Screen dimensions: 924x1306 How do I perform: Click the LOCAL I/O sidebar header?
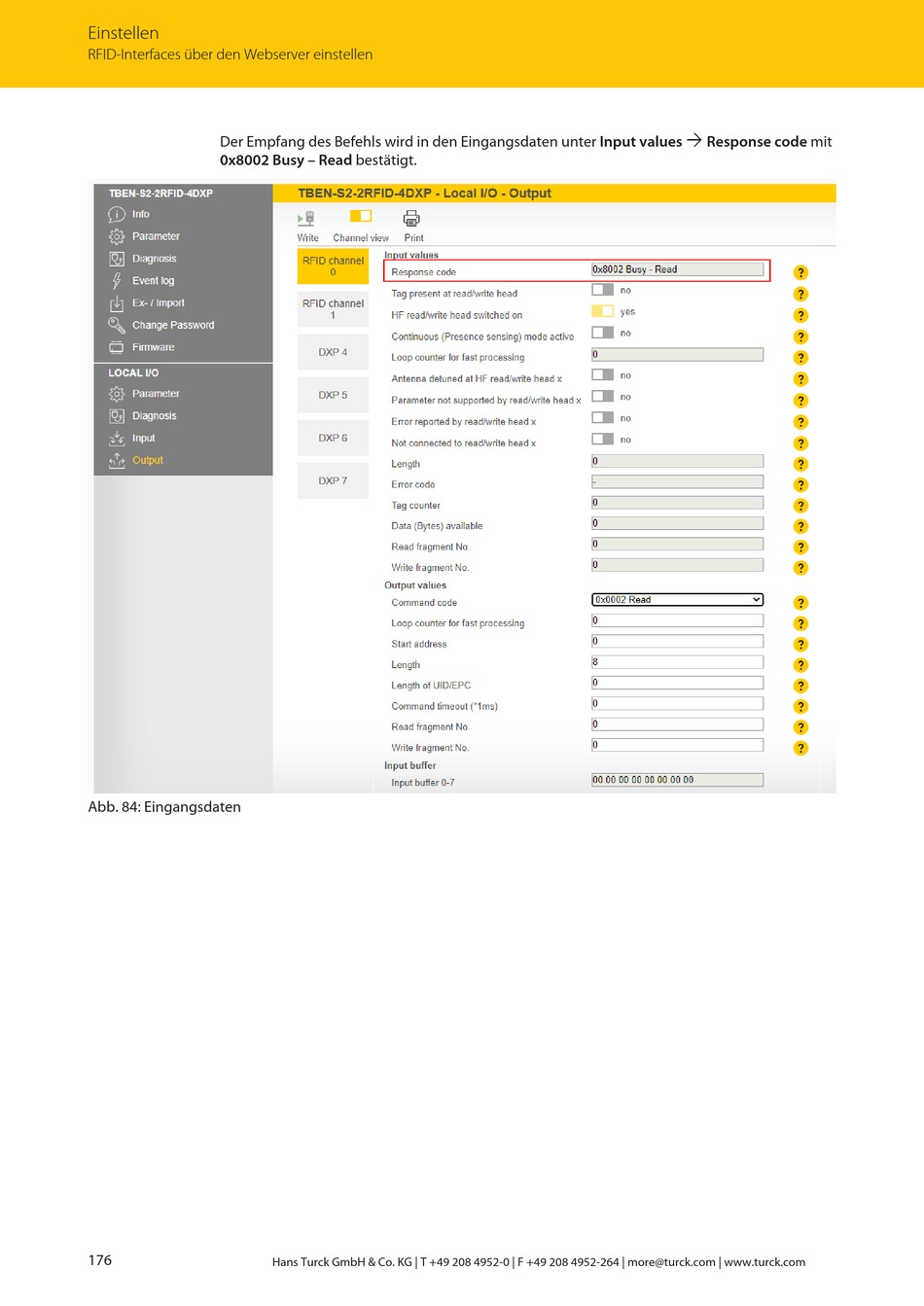point(133,373)
